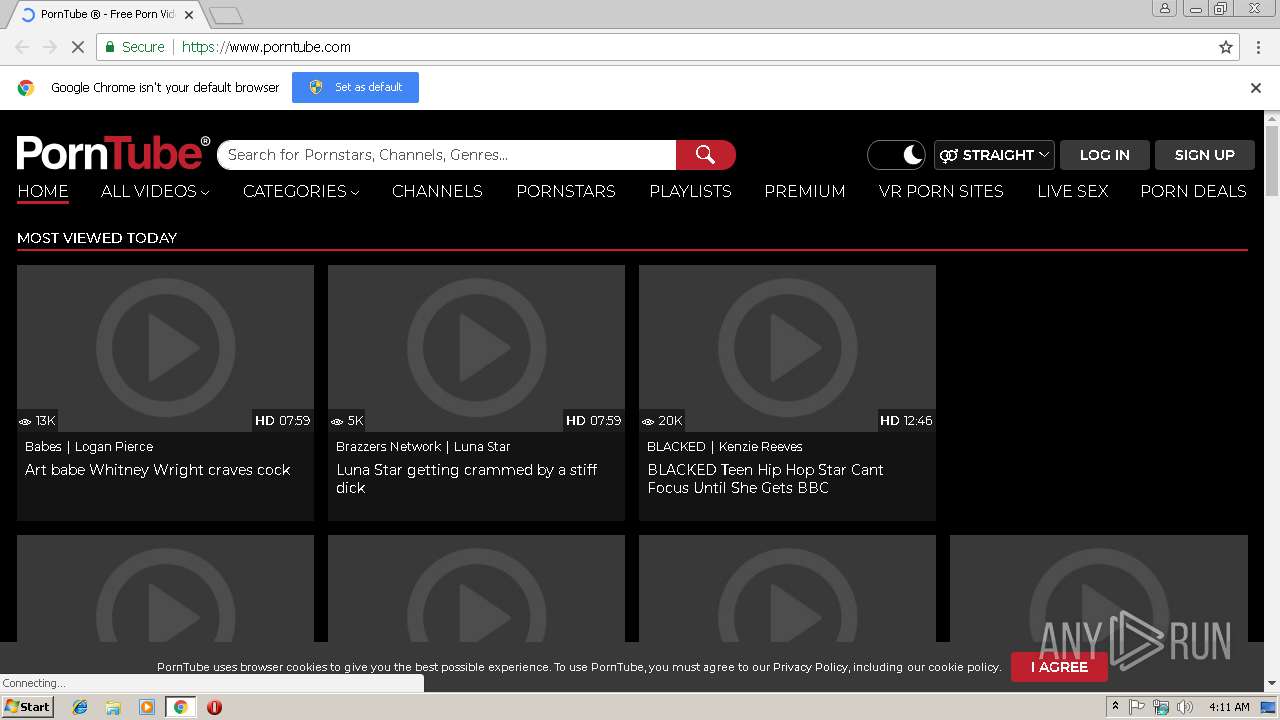
Task: Click the Set as default button
Action: tap(355, 87)
